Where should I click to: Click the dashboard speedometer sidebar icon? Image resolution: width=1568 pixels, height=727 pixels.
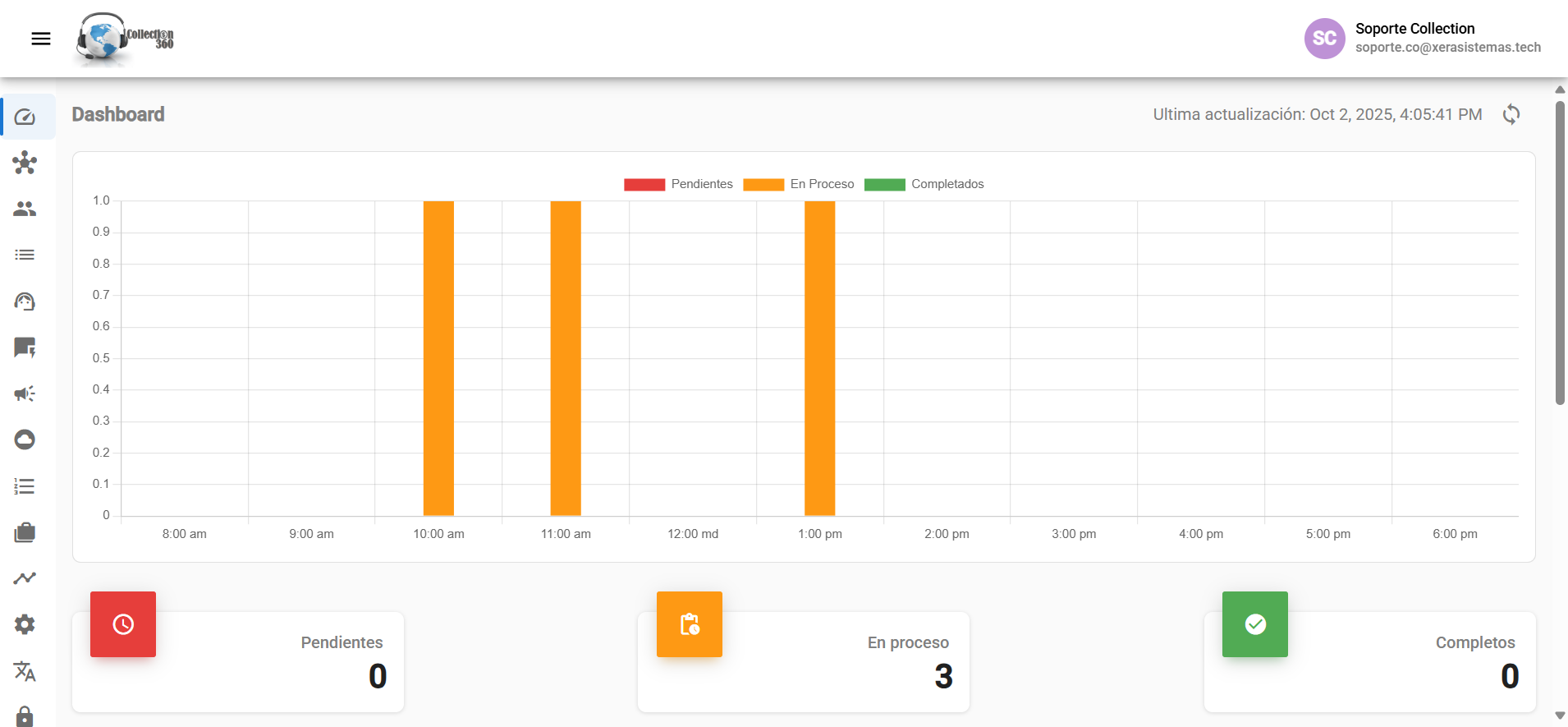25,117
